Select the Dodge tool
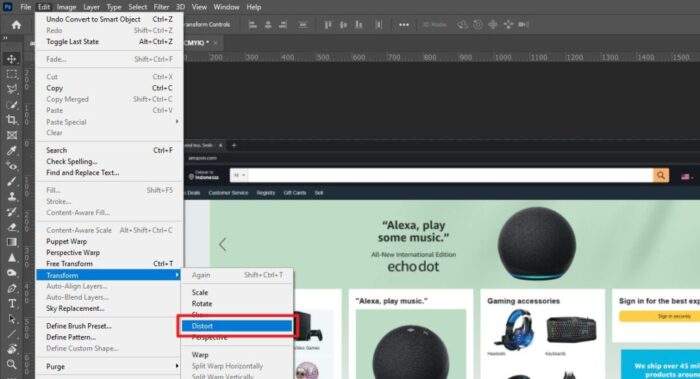Screen dimensions: 700x379 [x=12, y=273]
